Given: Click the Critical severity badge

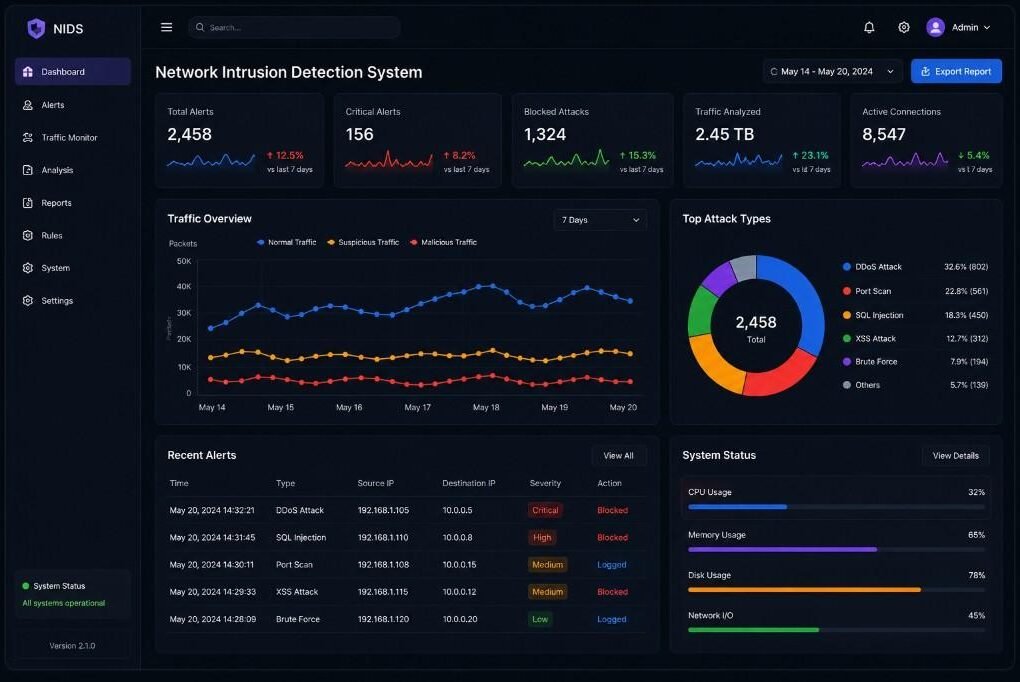Looking at the screenshot, I should (545, 510).
